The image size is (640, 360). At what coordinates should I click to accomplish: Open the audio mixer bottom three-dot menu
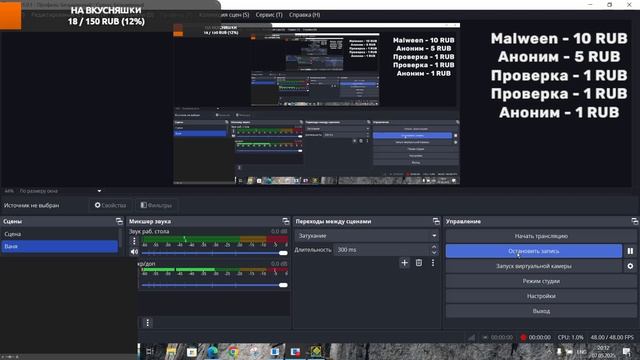coord(147,323)
